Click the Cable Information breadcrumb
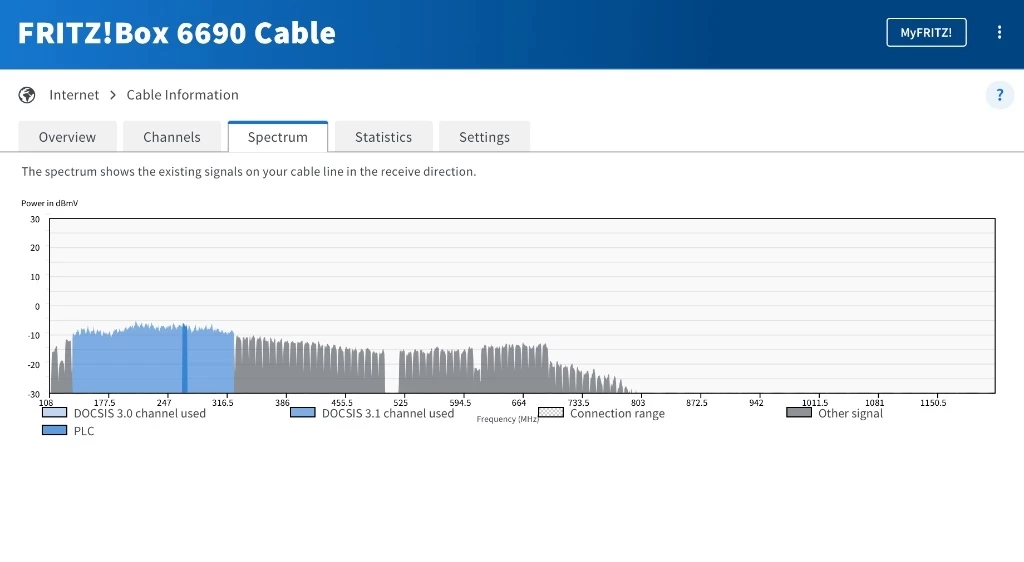The height and width of the screenshot is (562, 1024). tap(182, 95)
